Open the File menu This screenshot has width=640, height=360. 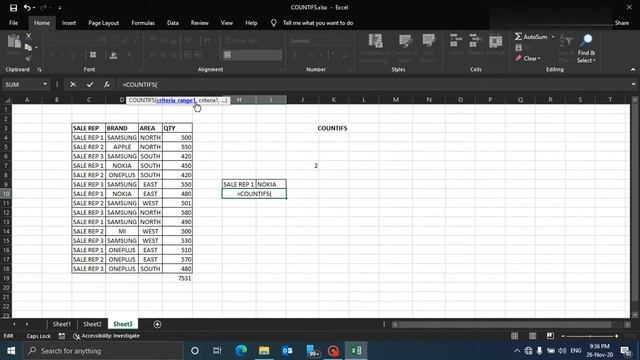[13, 23]
